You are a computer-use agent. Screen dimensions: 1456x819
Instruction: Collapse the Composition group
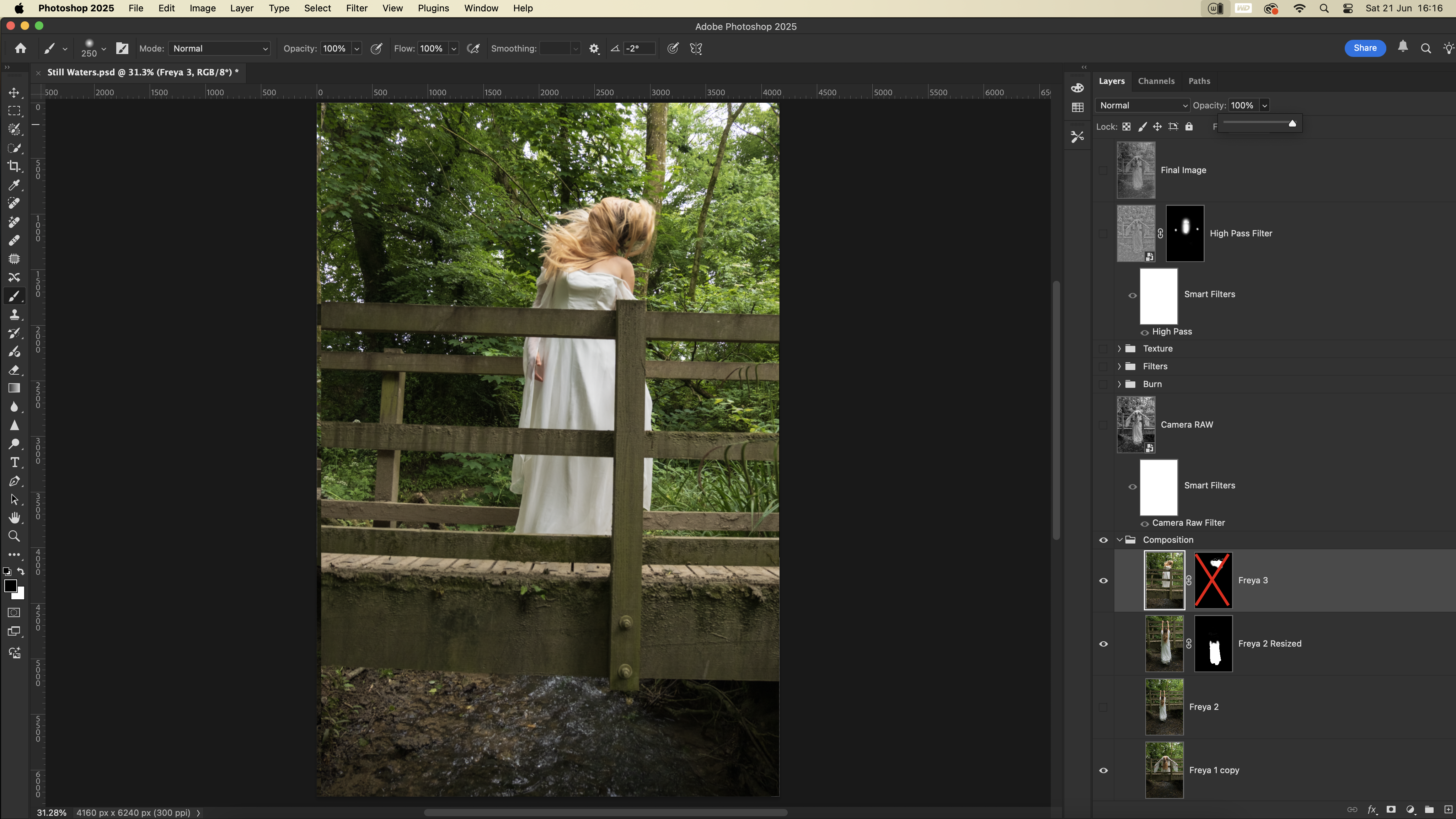coord(1119,540)
